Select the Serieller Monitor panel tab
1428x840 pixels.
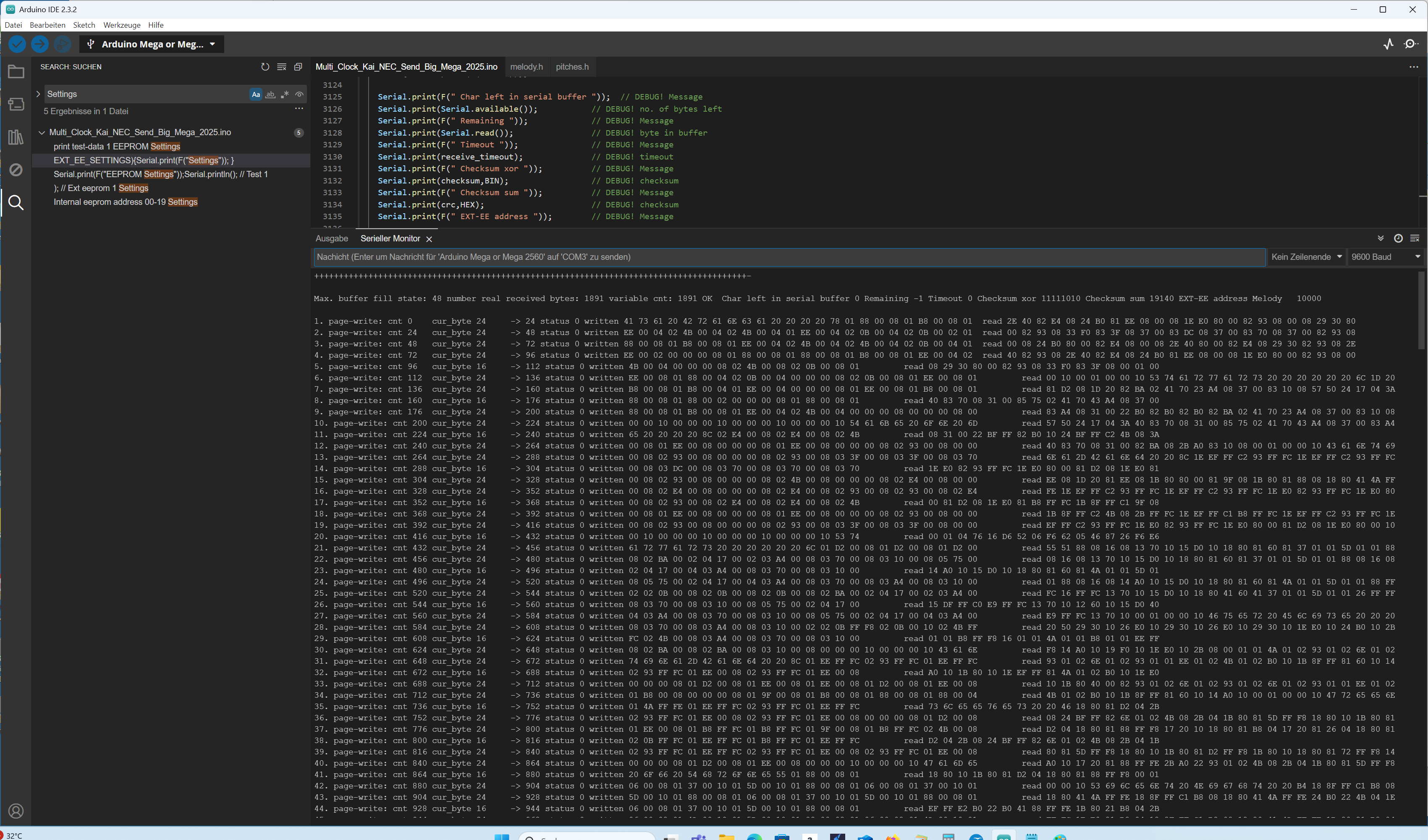coord(390,238)
